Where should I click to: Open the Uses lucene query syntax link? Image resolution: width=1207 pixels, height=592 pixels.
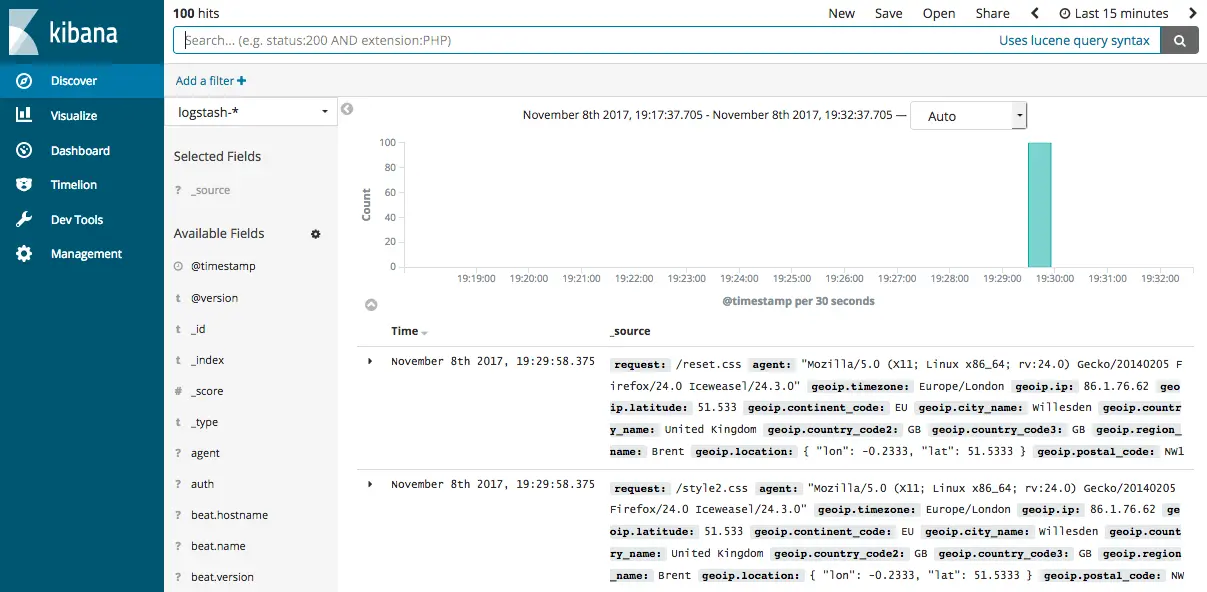point(1075,40)
